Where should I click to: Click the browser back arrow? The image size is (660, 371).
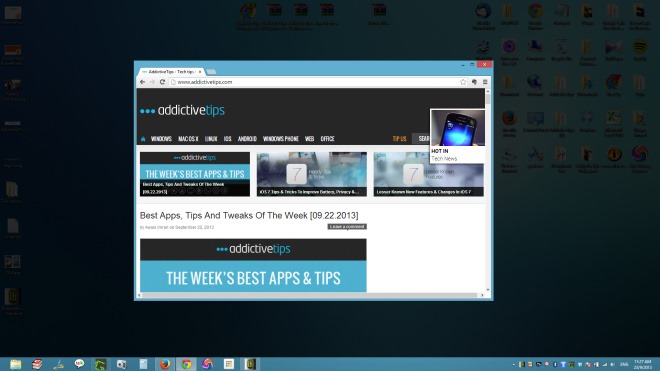click(x=142, y=82)
